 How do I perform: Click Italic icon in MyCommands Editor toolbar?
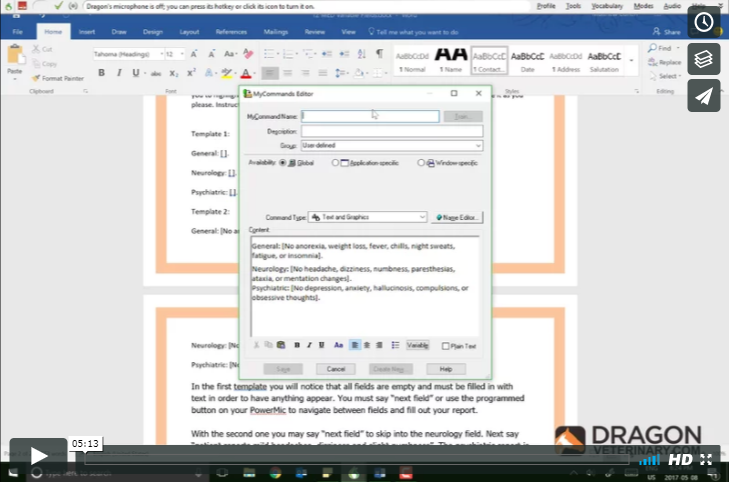[309, 345]
